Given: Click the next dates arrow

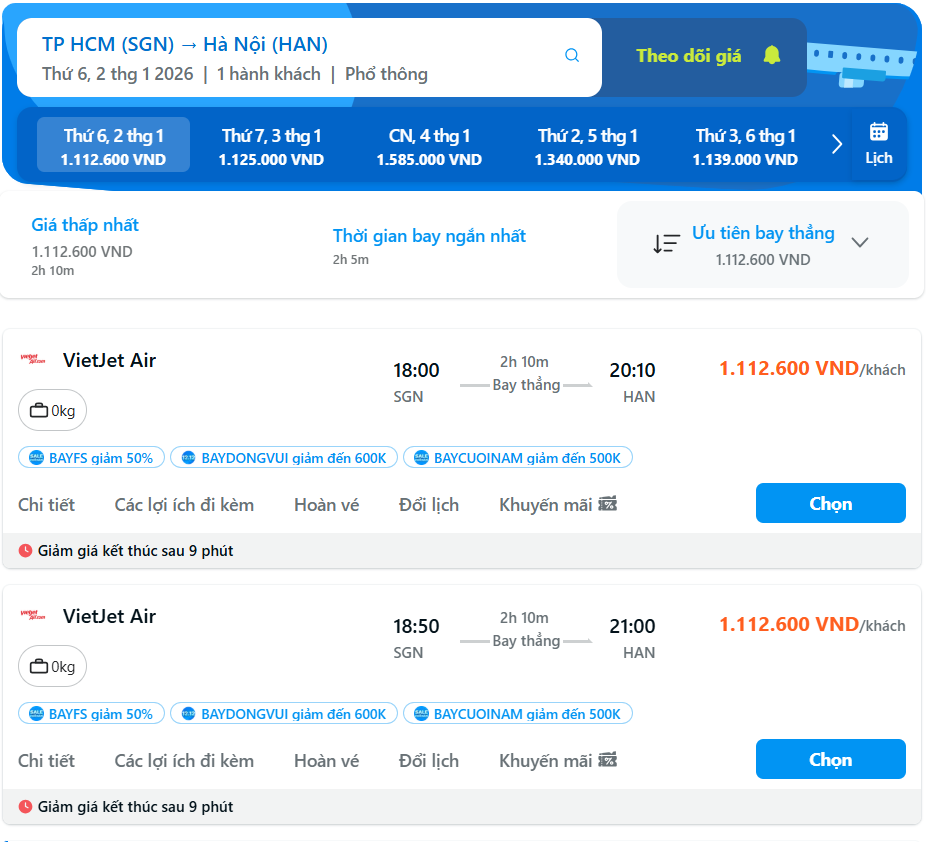Looking at the screenshot, I should tap(837, 145).
